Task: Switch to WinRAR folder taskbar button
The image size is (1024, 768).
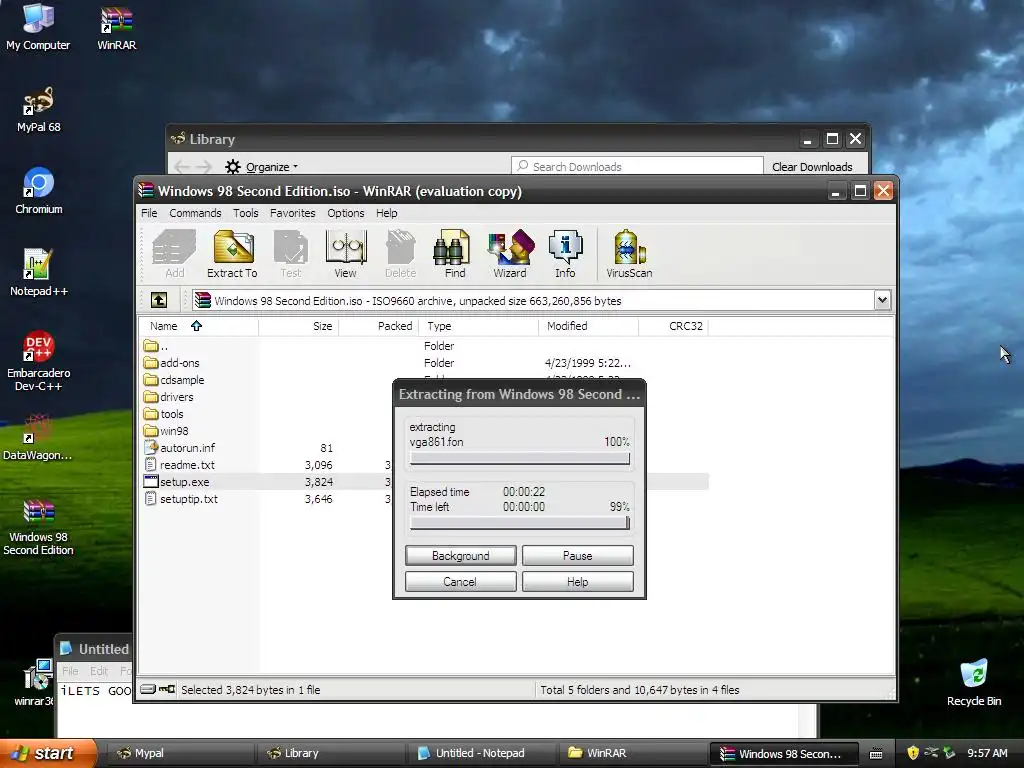Action: pyautogui.click(x=632, y=753)
